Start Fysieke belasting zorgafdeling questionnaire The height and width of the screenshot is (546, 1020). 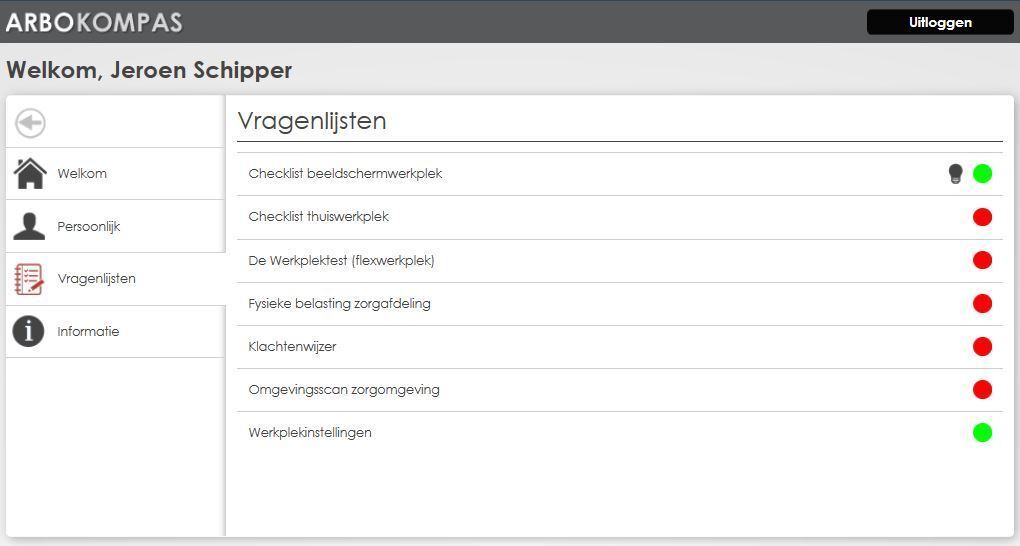(x=339, y=304)
